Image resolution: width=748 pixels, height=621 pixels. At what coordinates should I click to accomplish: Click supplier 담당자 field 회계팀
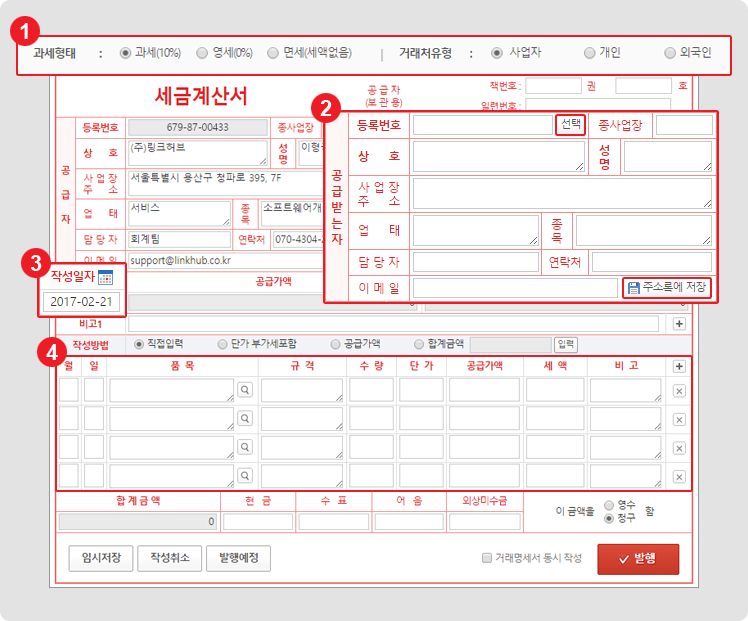point(179,239)
